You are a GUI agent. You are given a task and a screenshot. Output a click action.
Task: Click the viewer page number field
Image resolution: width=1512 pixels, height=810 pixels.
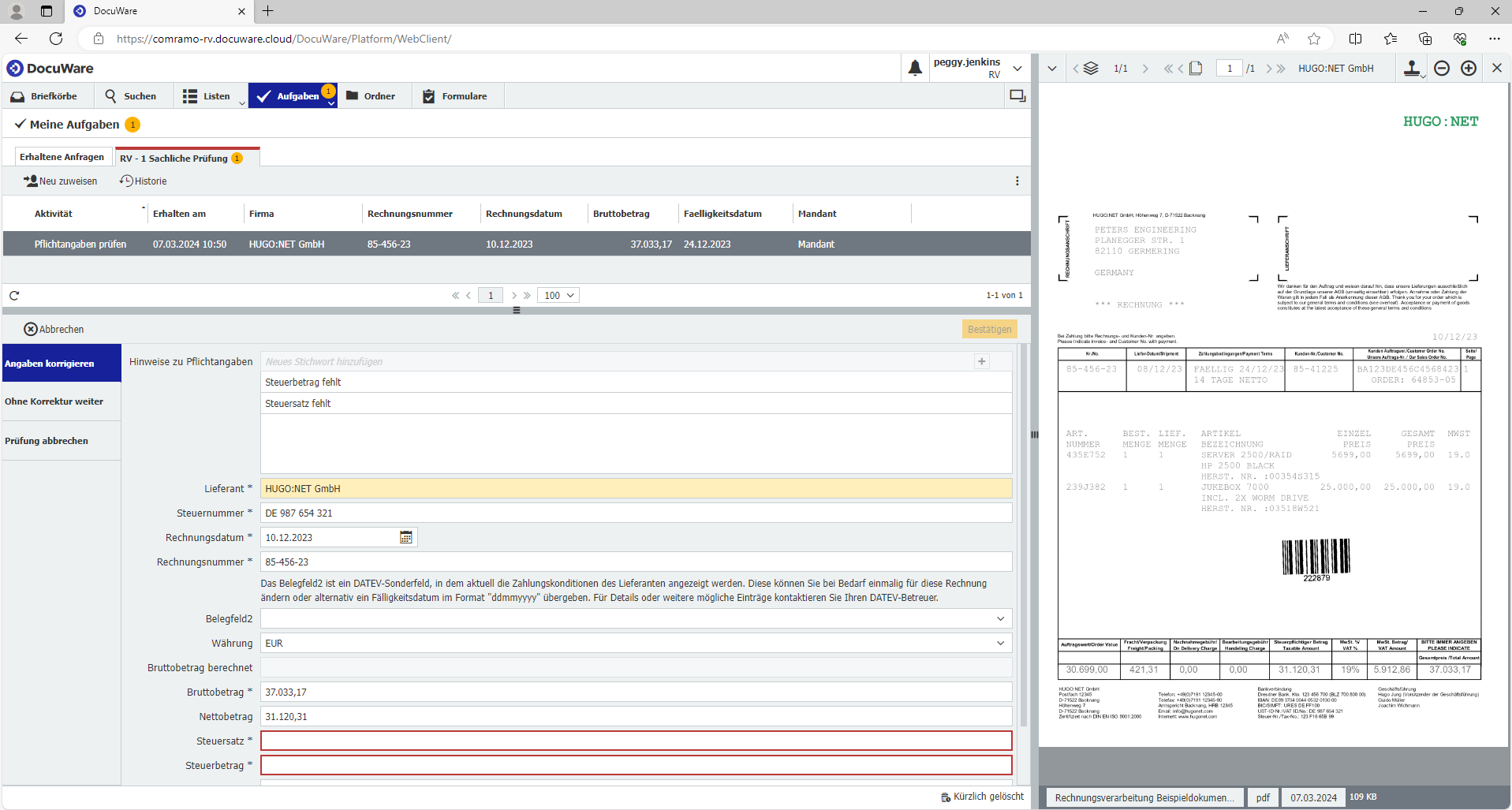pos(1230,69)
